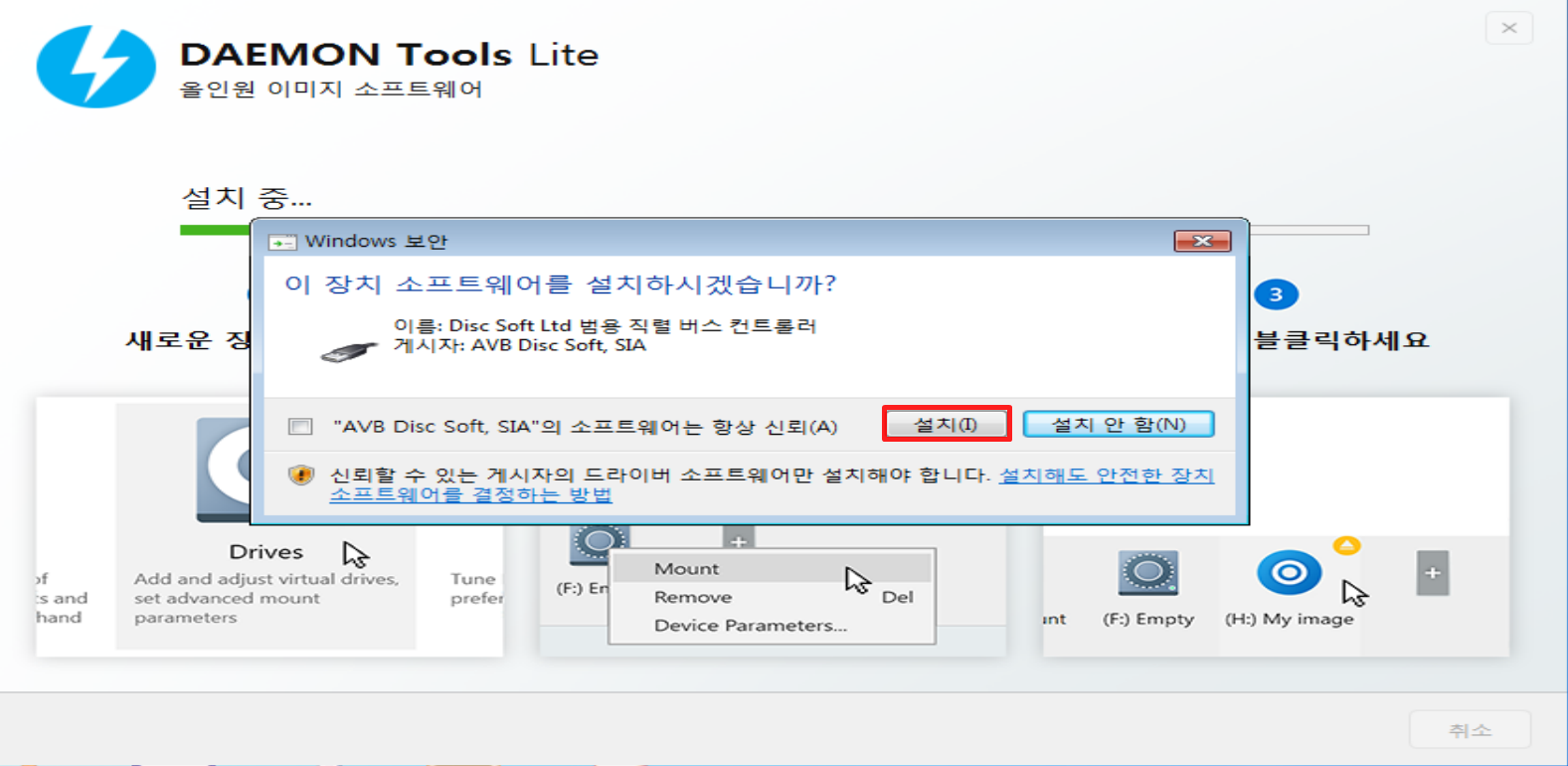
Task: Click the Drives label text
Action: coord(265,552)
